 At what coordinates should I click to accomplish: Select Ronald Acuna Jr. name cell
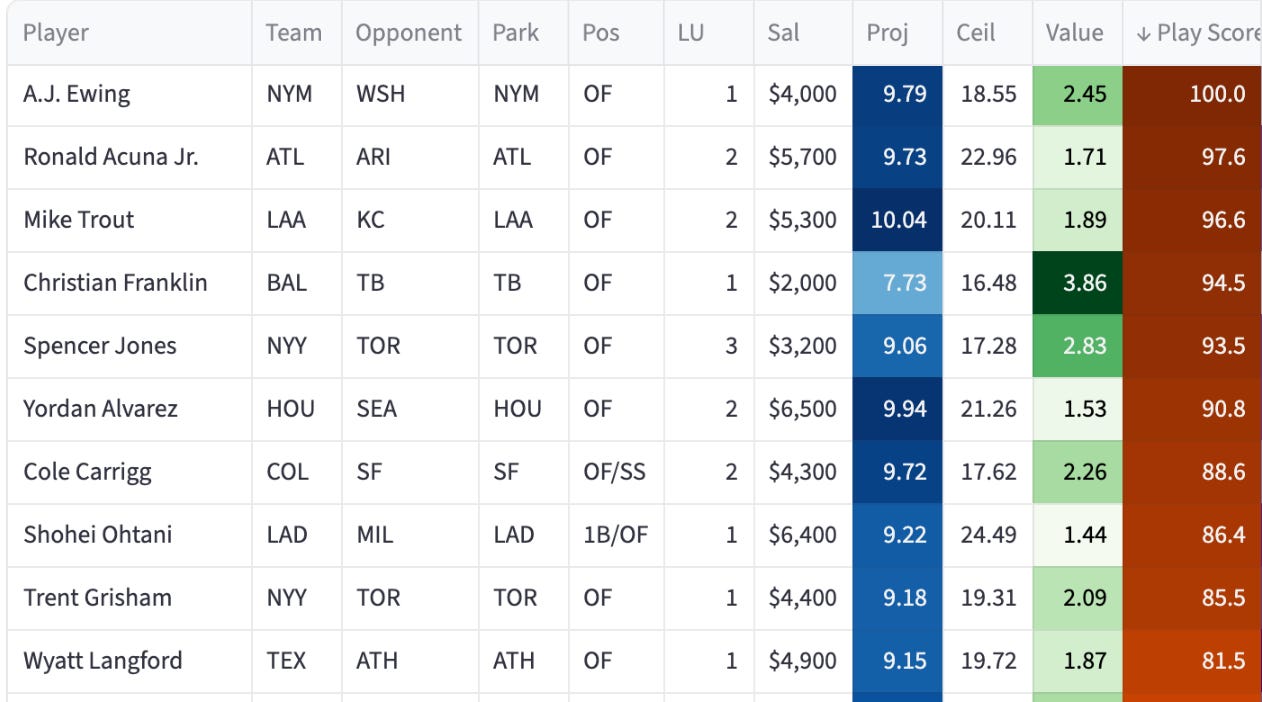[x=129, y=157]
